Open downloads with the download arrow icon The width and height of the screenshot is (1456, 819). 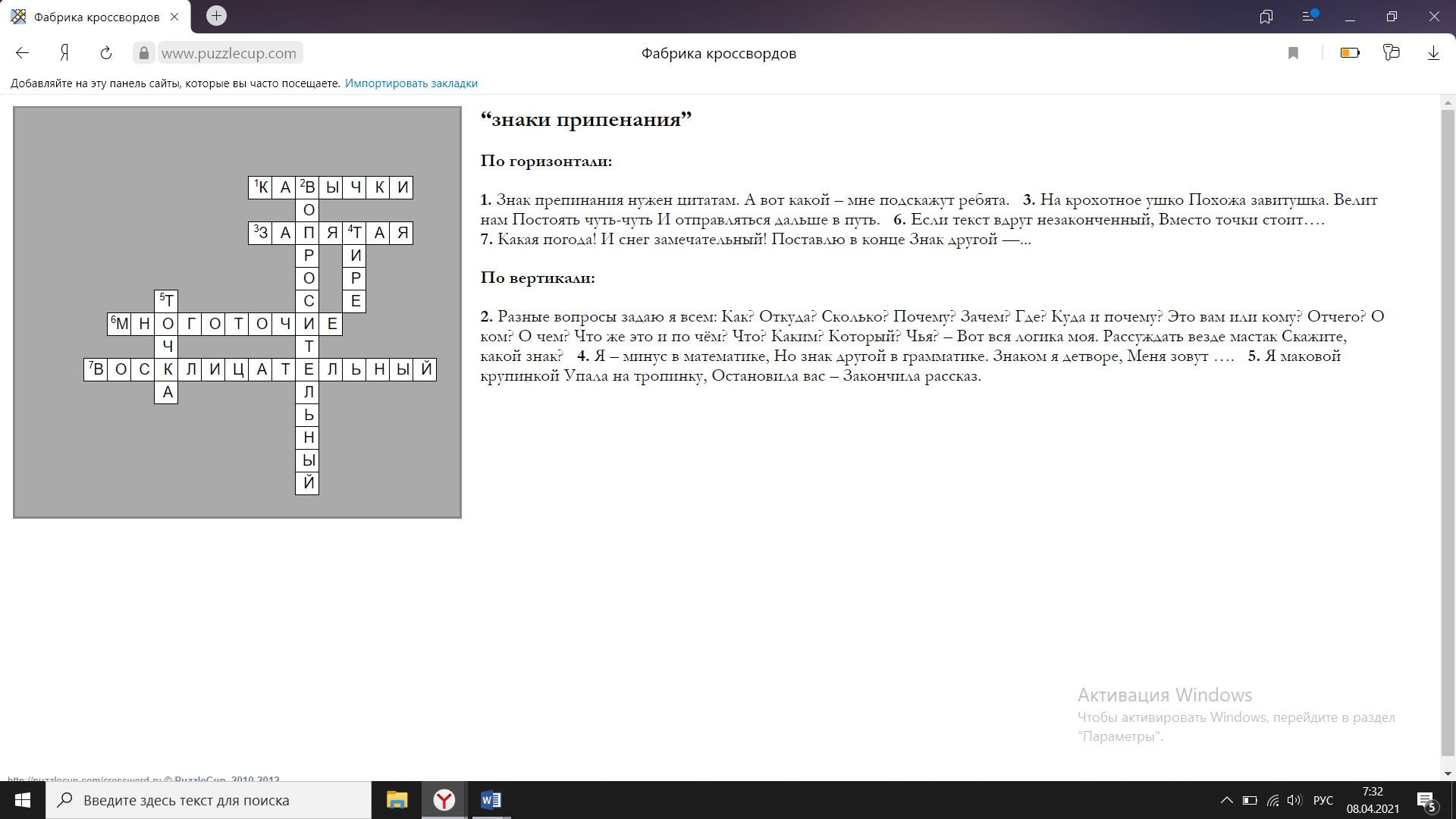[1433, 53]
